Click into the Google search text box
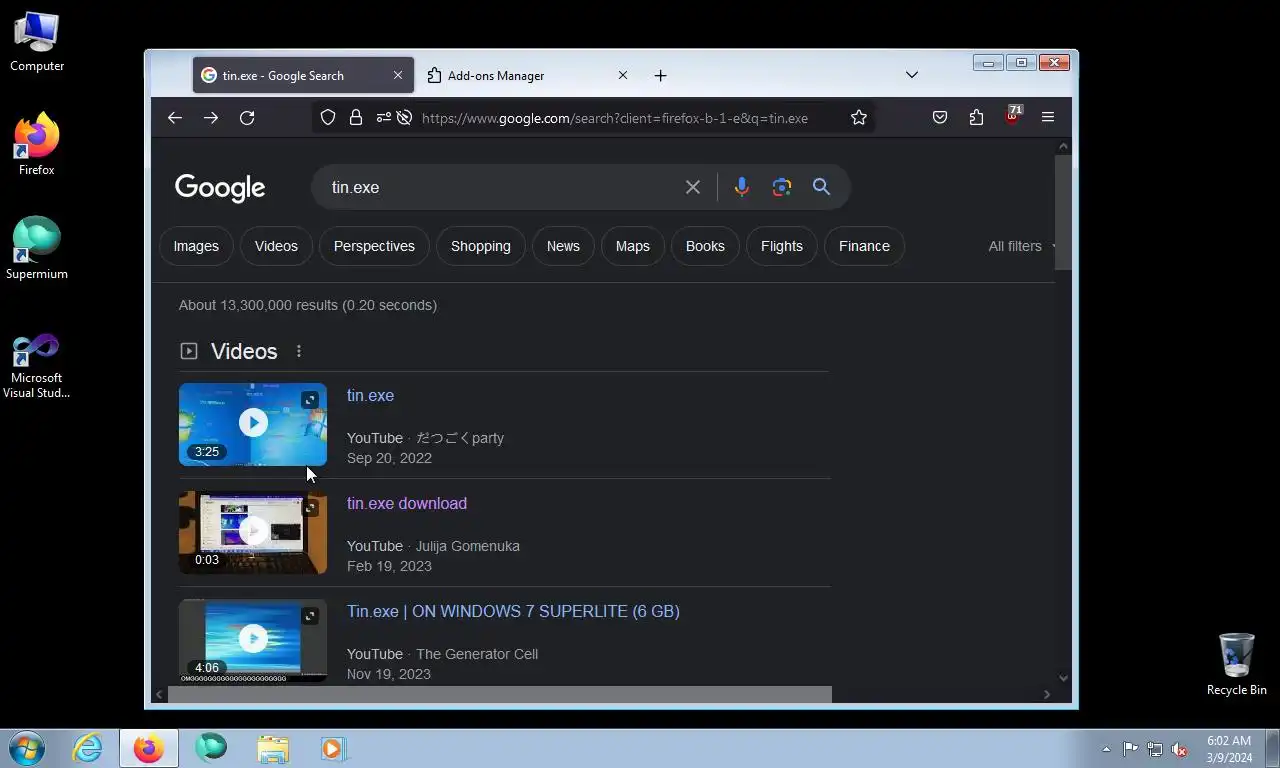Screen dimensions: 1280x768 pyautogui.click(x=500, y=187)
